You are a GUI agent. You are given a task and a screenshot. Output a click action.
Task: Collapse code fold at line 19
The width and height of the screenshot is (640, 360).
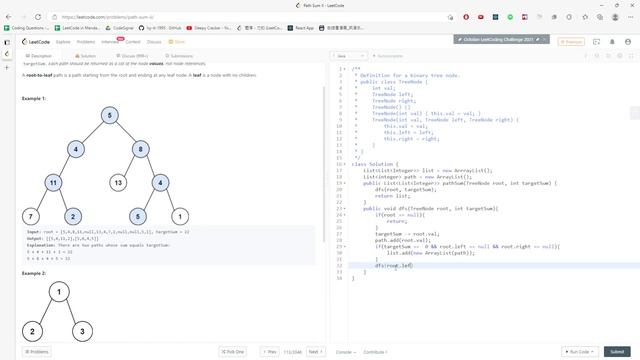tap(345, 183)
